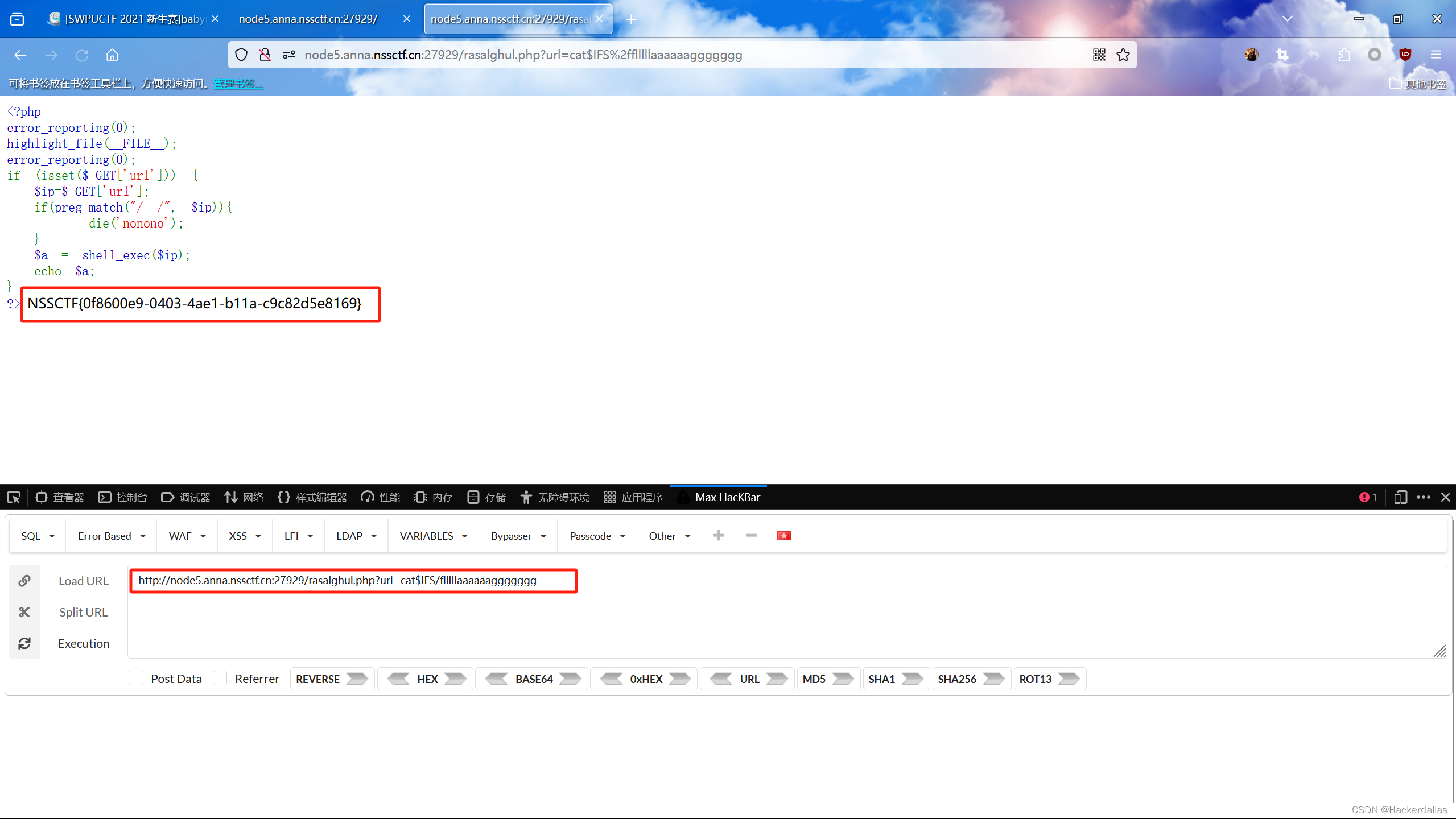Open the Bypasser dropdown

(518, 536)
